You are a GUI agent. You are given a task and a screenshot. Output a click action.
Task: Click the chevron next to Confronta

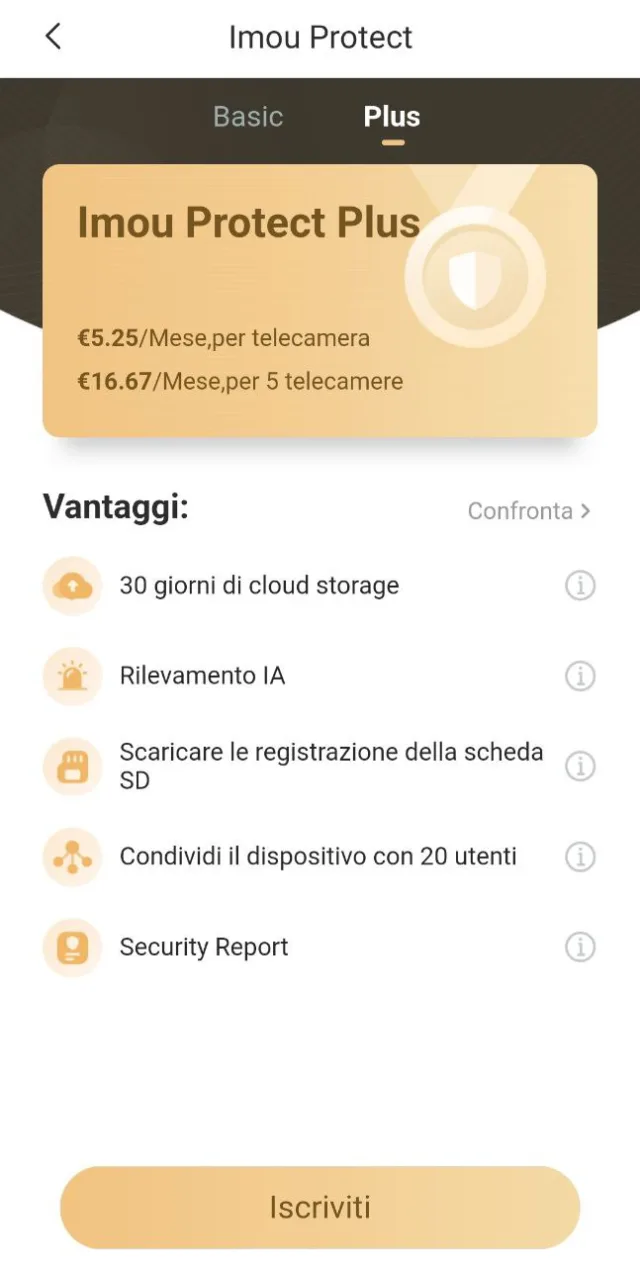585,510
